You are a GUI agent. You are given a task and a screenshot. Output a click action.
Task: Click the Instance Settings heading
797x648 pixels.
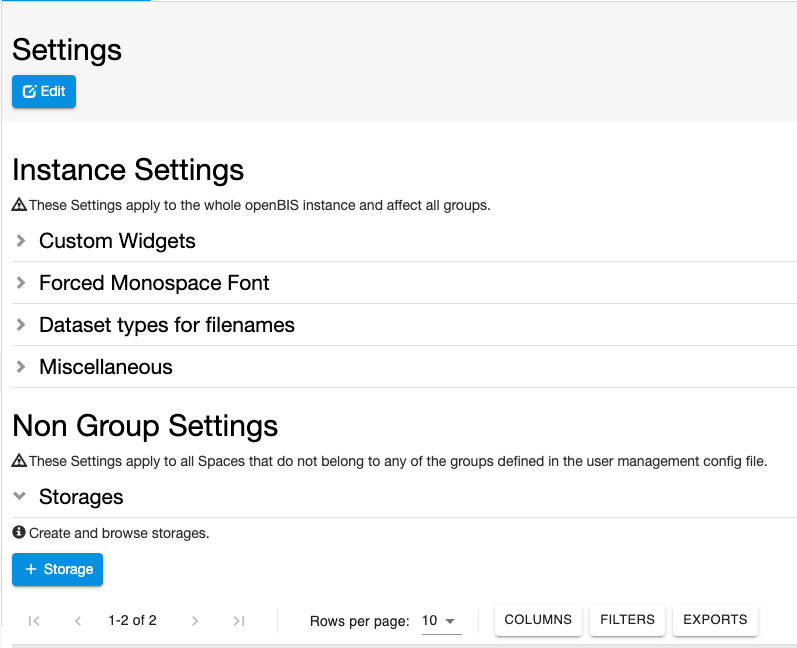click(x=128, y=170)
